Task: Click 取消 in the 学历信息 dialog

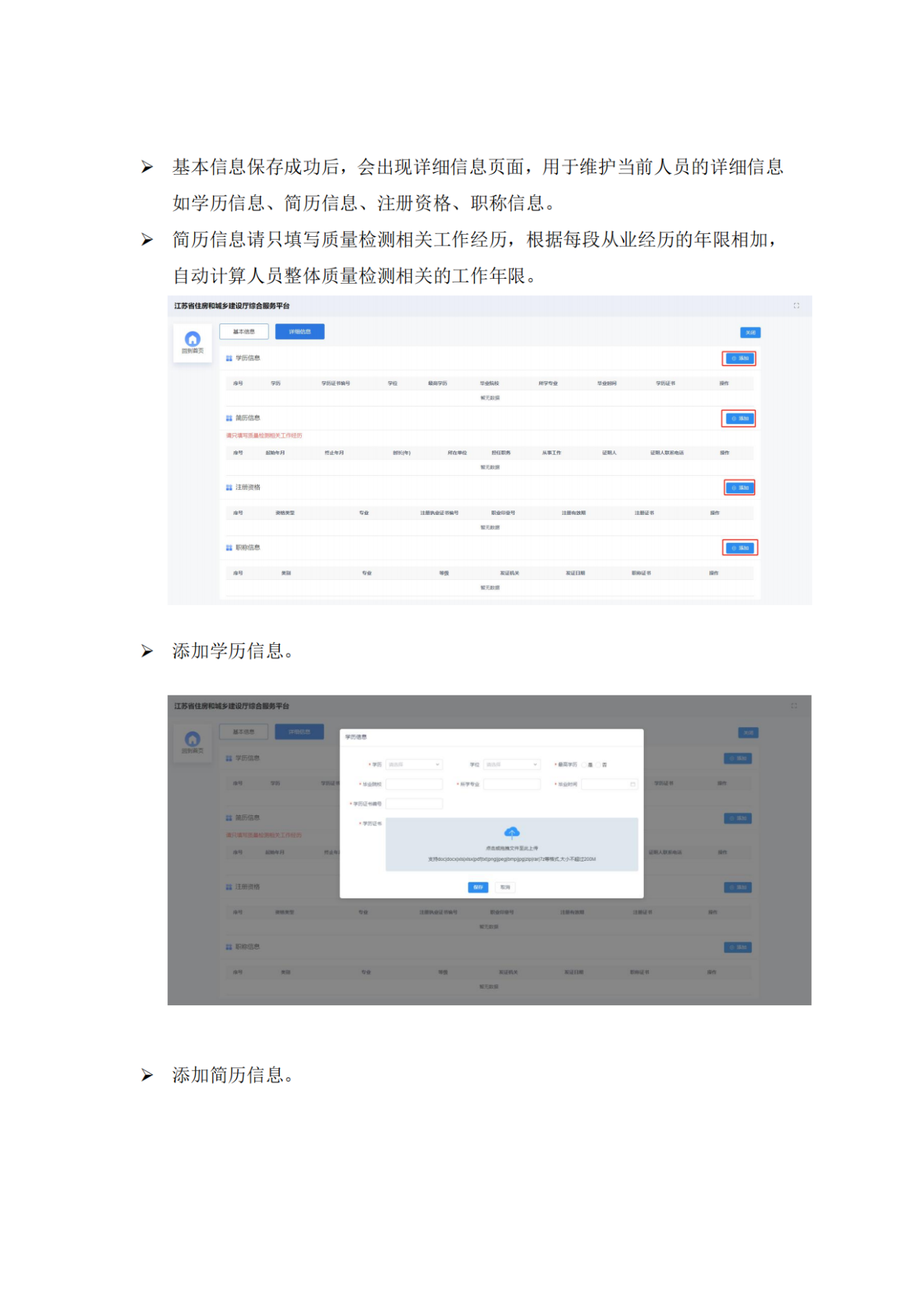Action: click(505, 887)
